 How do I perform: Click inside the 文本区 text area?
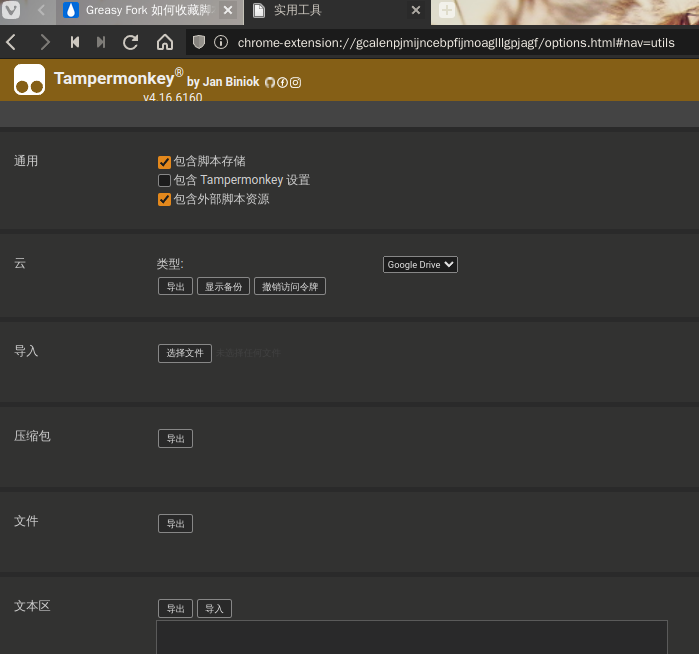pos(411,637)
